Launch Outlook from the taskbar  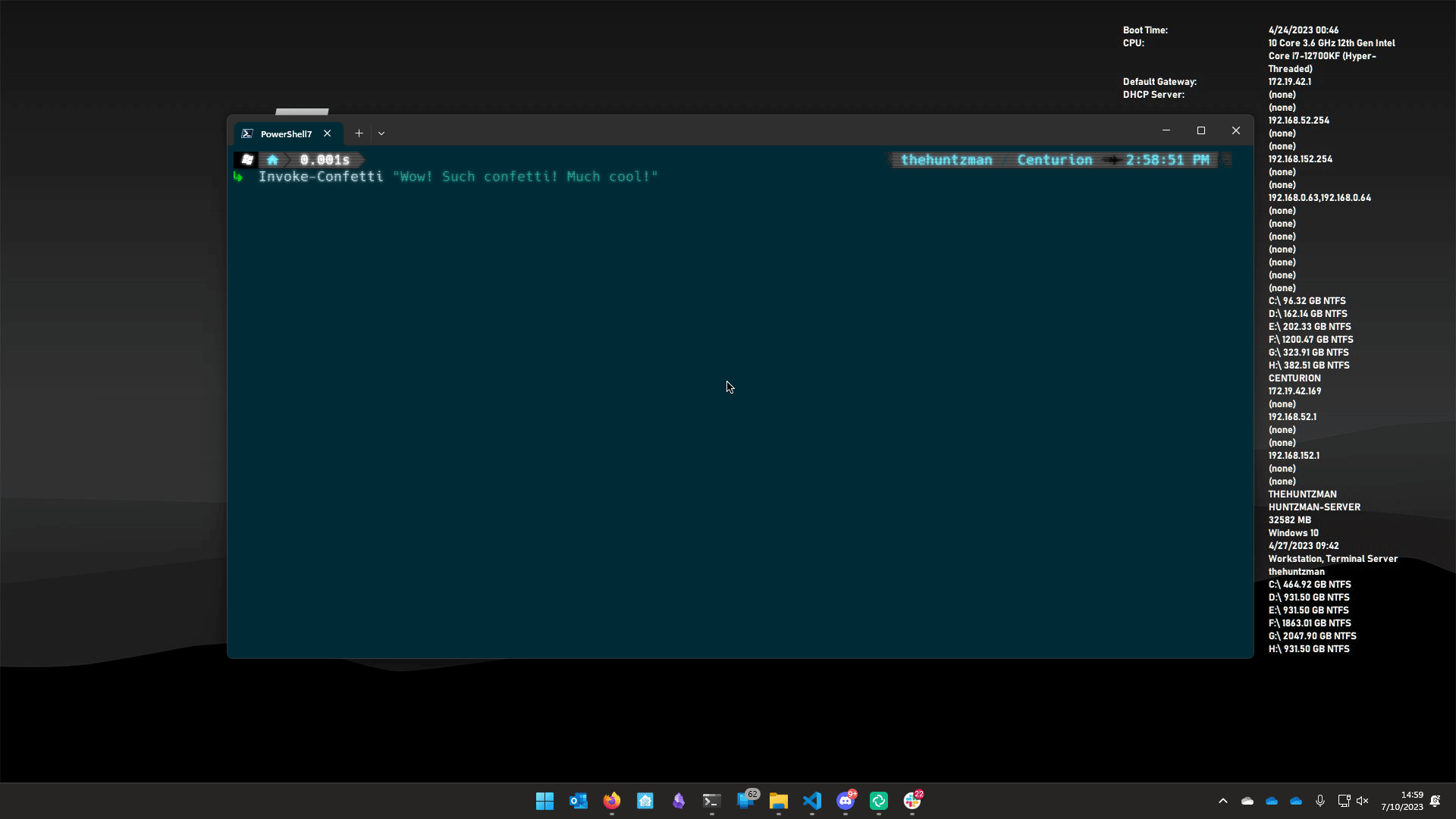click(579, 801)
